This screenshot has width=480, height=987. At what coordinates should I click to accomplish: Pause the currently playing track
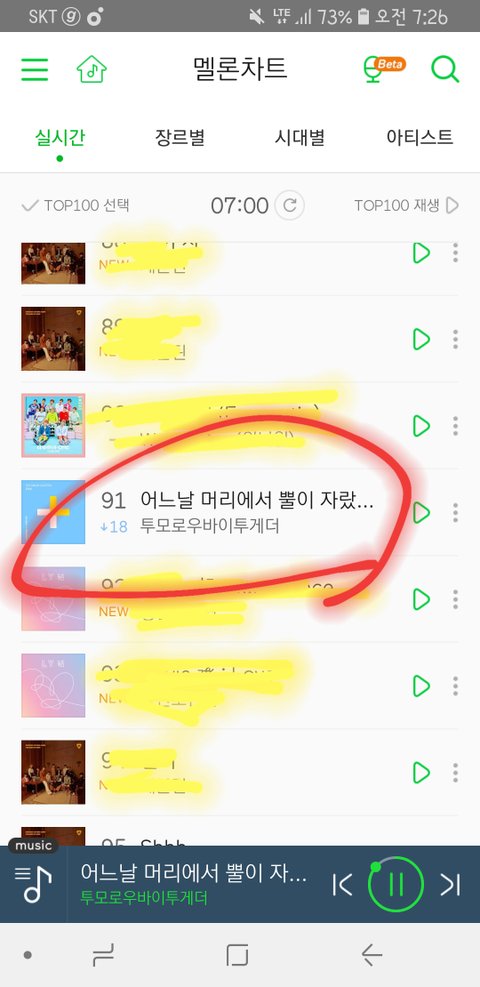396,884
